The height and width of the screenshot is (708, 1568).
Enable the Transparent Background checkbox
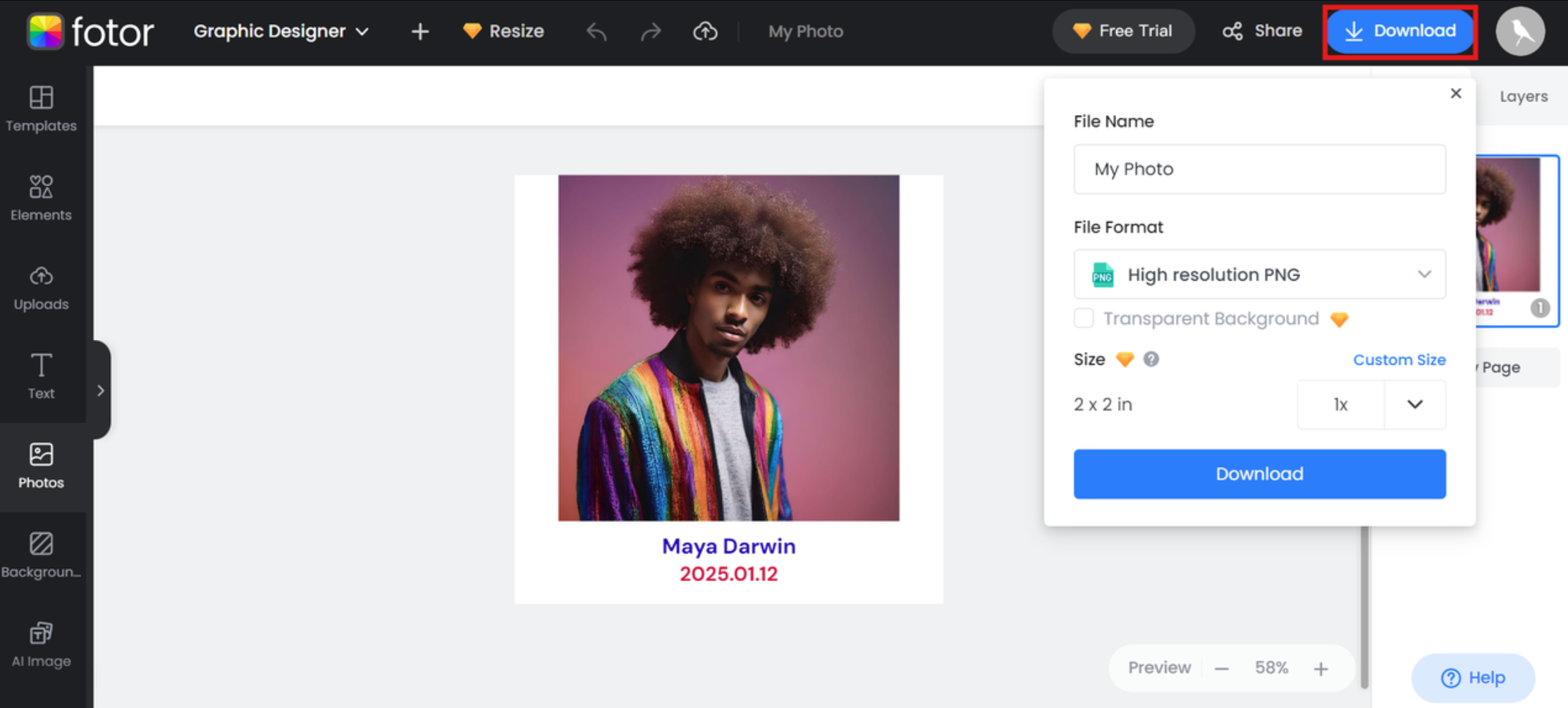pyautogui.click(x=1084, y=318)
